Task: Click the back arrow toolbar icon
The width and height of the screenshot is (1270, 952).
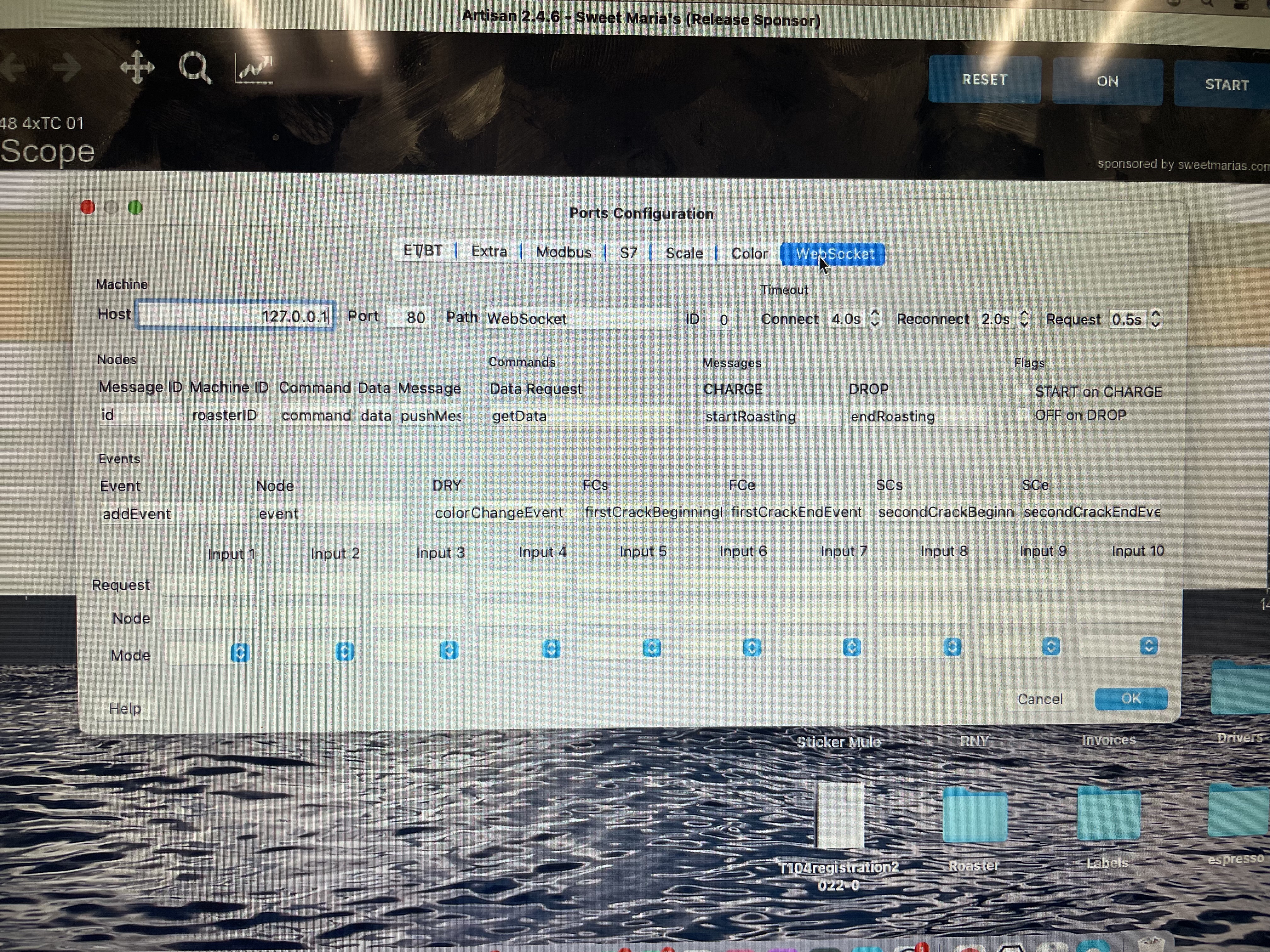Action: pos(13,67)
